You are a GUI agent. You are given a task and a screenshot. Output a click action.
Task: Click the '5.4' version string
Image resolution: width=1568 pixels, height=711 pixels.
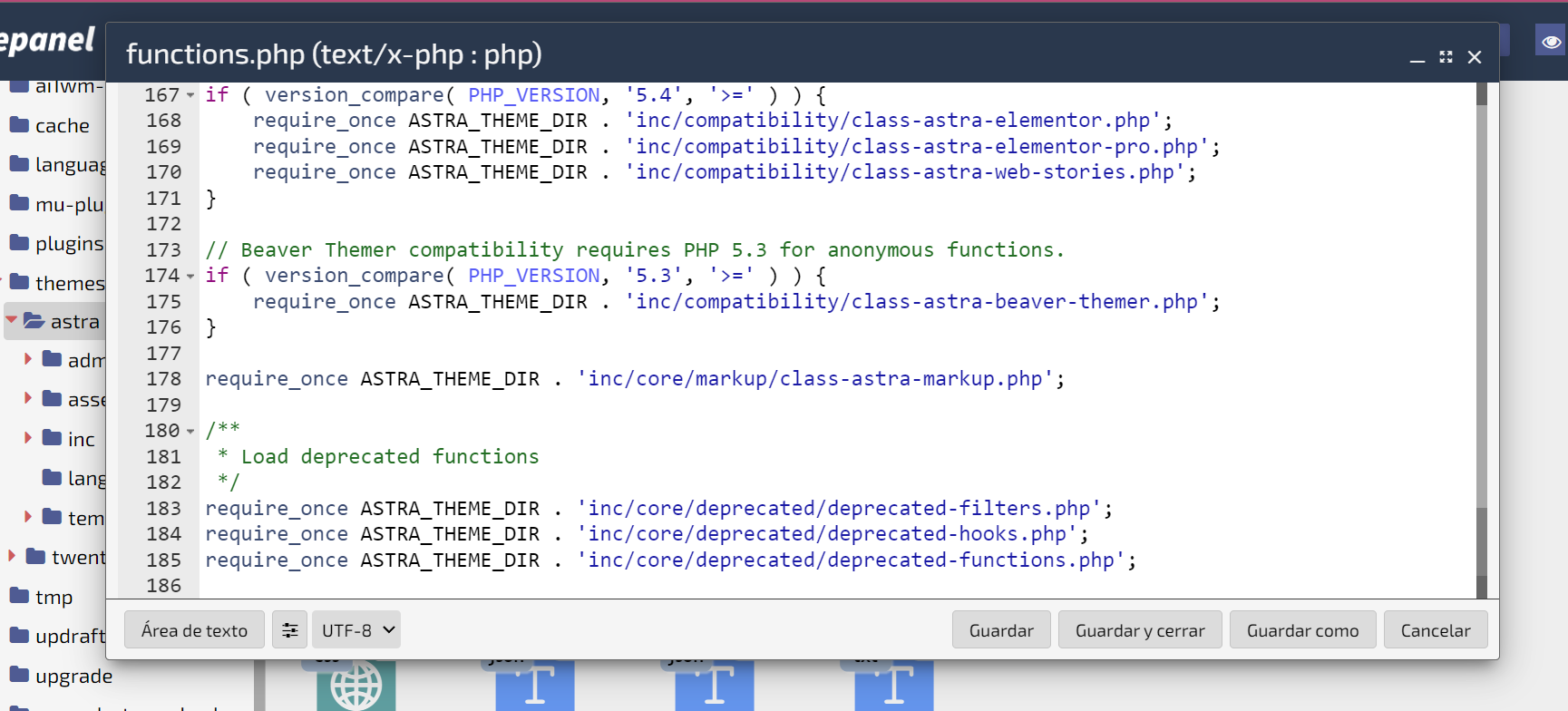654,95
